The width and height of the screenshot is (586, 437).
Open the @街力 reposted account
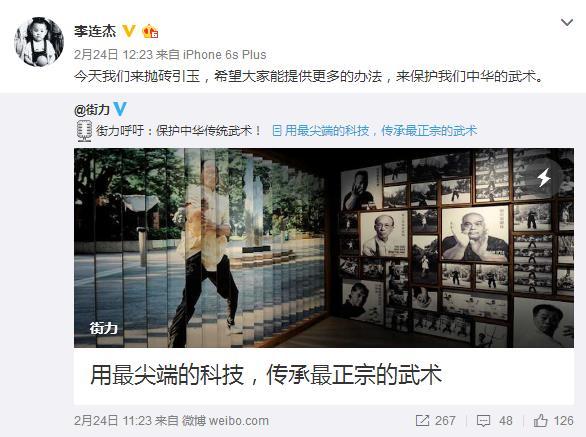coord(92,110)
